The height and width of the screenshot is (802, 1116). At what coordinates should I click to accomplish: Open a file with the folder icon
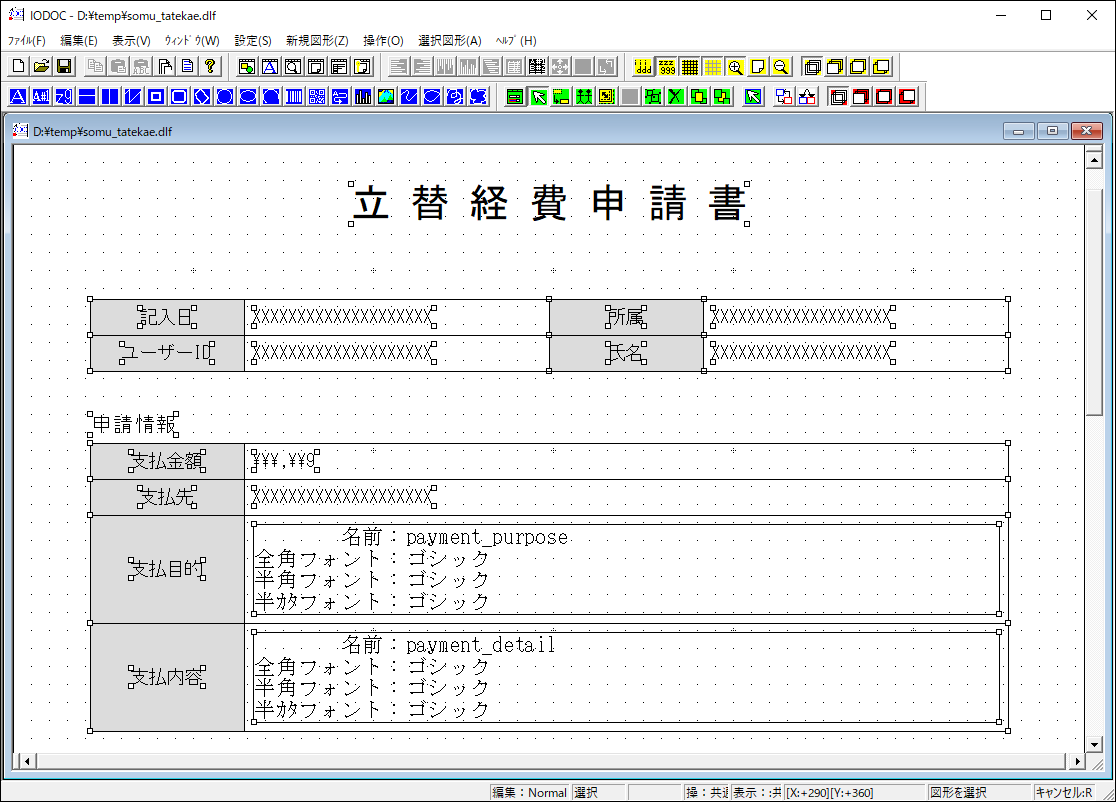(x=41, y=67)
